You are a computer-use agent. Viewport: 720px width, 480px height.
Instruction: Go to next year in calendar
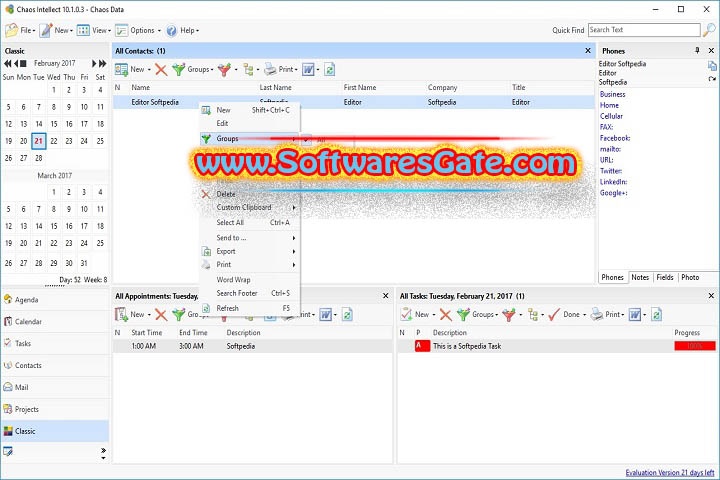[102, 63]
